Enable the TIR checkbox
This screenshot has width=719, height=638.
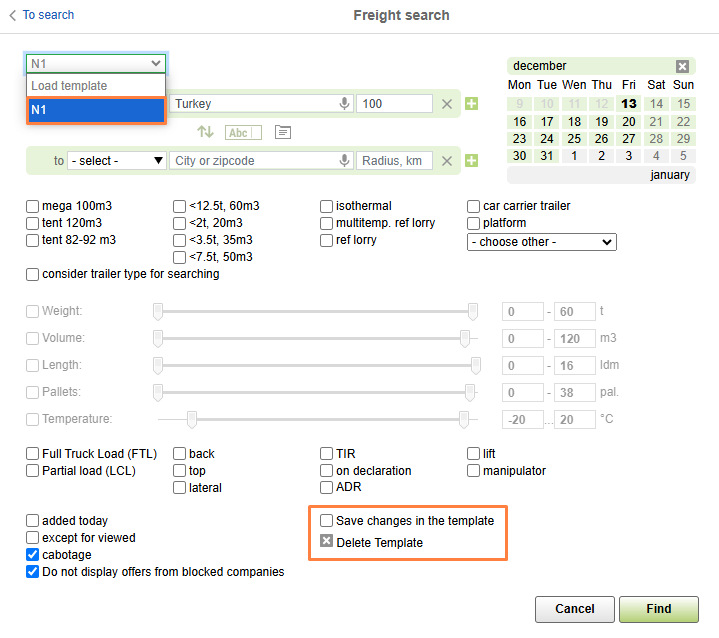click(x=327, y=454)
